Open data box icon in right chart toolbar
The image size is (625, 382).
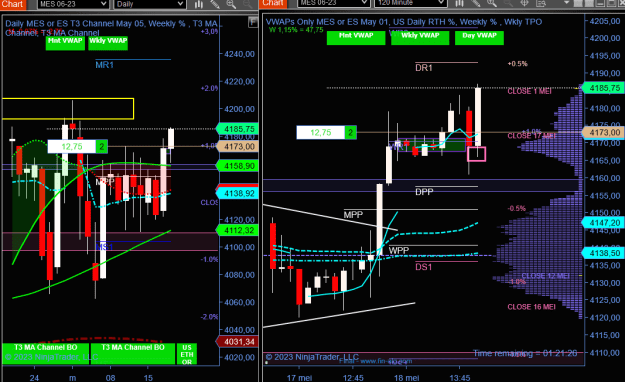[541, 3]
